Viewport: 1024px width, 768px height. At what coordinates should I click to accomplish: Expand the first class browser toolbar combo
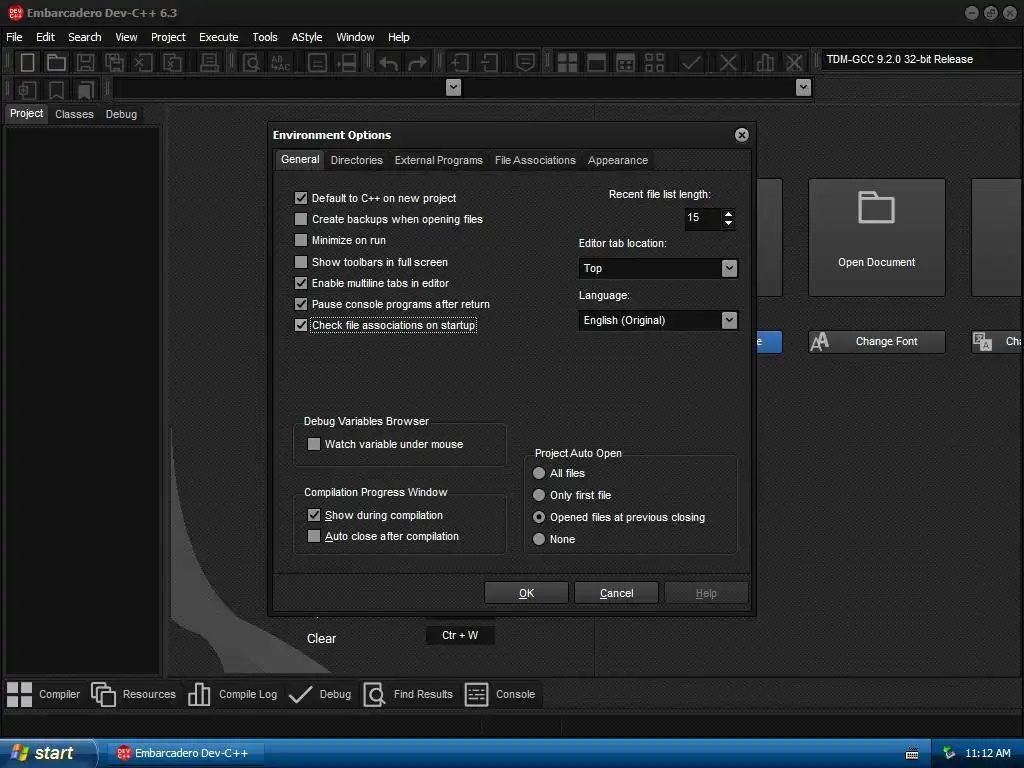453,87
